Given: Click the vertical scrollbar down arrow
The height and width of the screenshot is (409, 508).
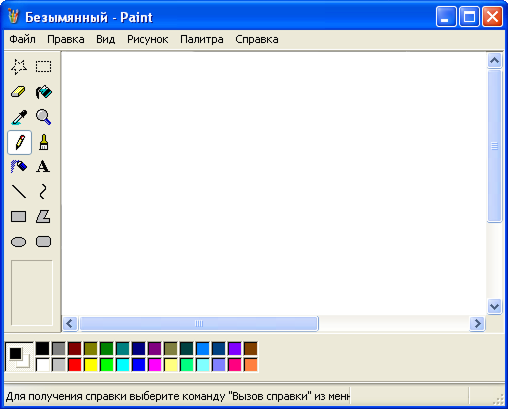Looking at the screenshot, I should [x=494, y=306].
